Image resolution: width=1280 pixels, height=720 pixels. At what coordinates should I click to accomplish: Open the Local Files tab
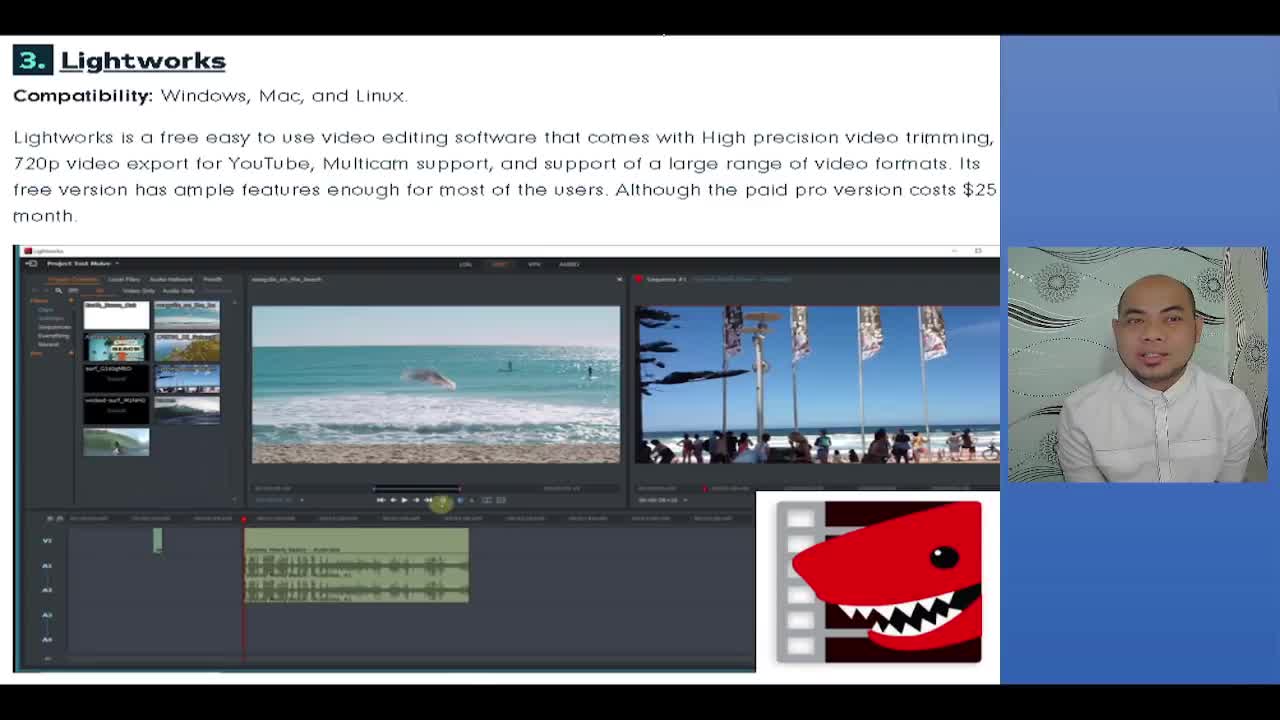pos(124,279)
